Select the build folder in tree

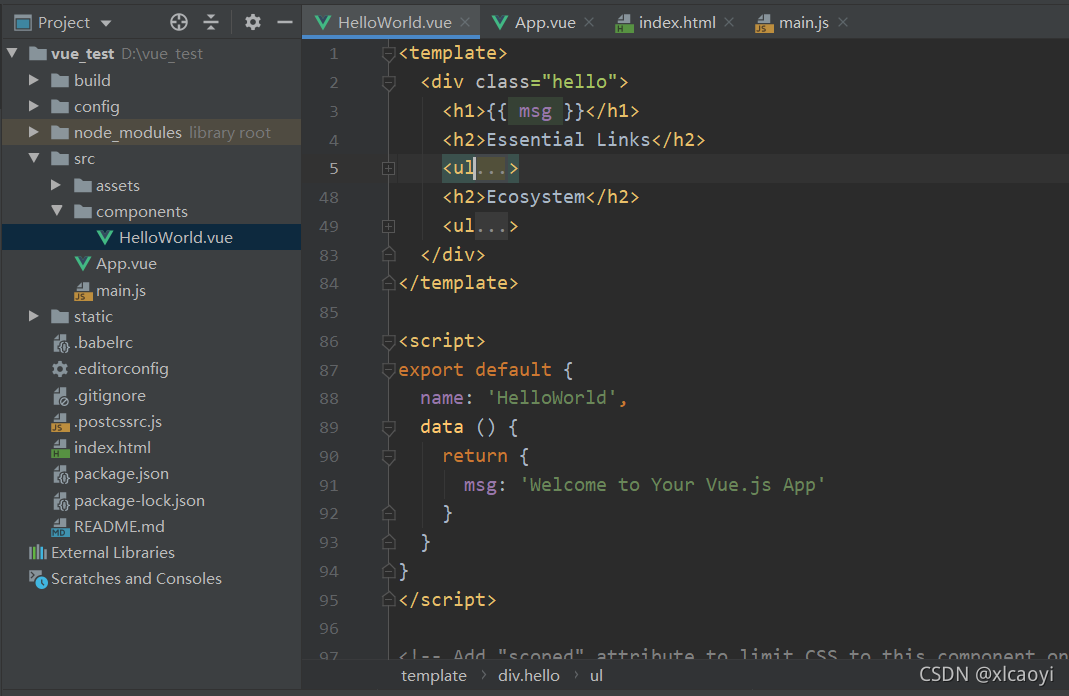pos(92,80)
